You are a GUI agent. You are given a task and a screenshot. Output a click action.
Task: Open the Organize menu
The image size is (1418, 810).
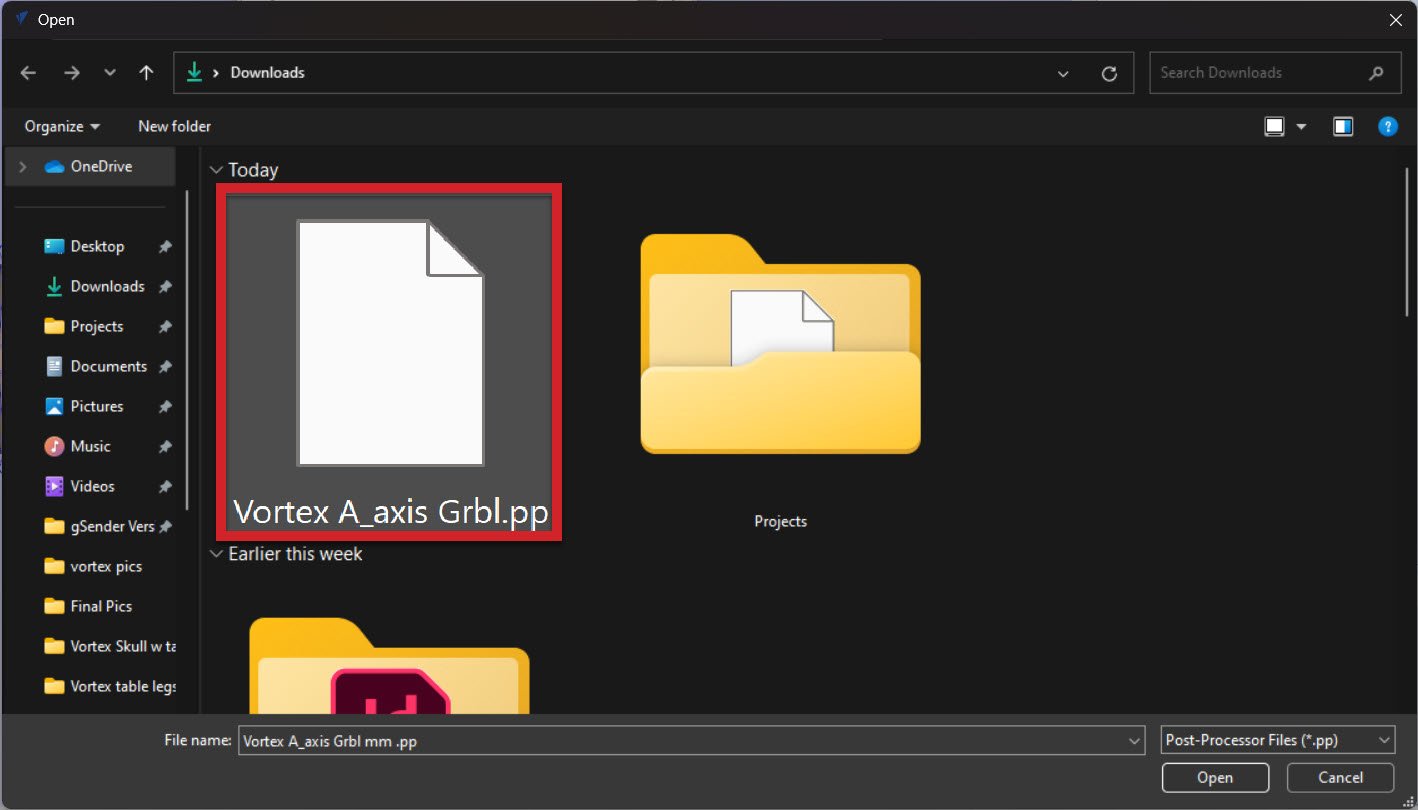pyautogui.click(x=62, y=126)
